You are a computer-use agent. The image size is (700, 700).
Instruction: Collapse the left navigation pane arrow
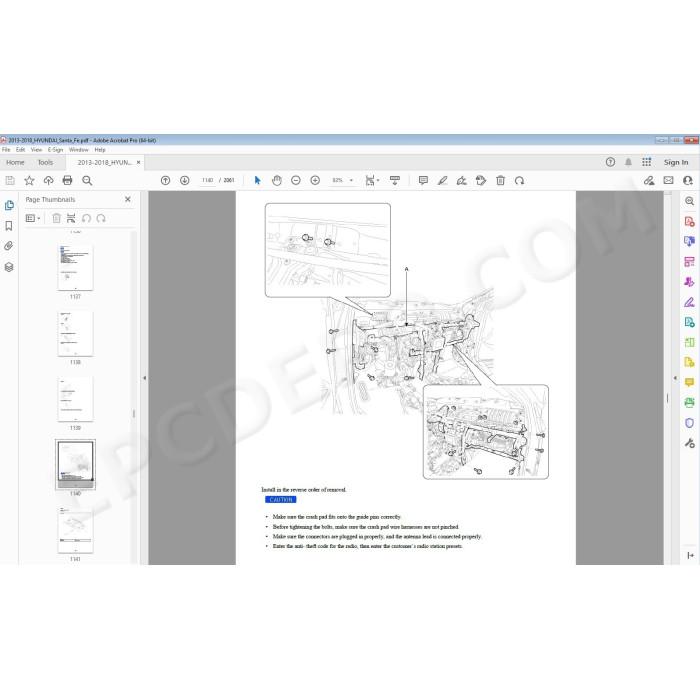[x=145, y=378]
